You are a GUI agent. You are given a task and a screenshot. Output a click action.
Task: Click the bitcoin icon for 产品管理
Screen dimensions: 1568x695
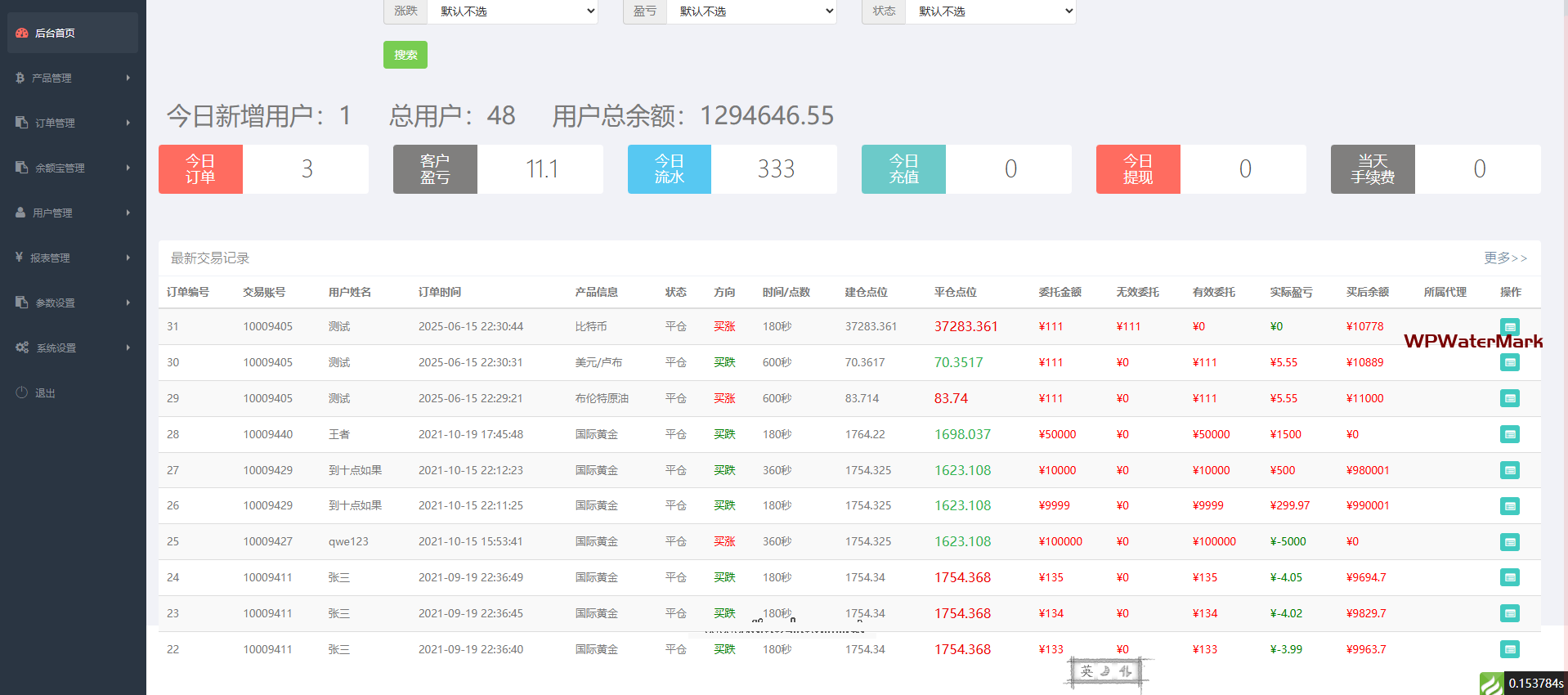pyautogui.click(x=20, y=78)
